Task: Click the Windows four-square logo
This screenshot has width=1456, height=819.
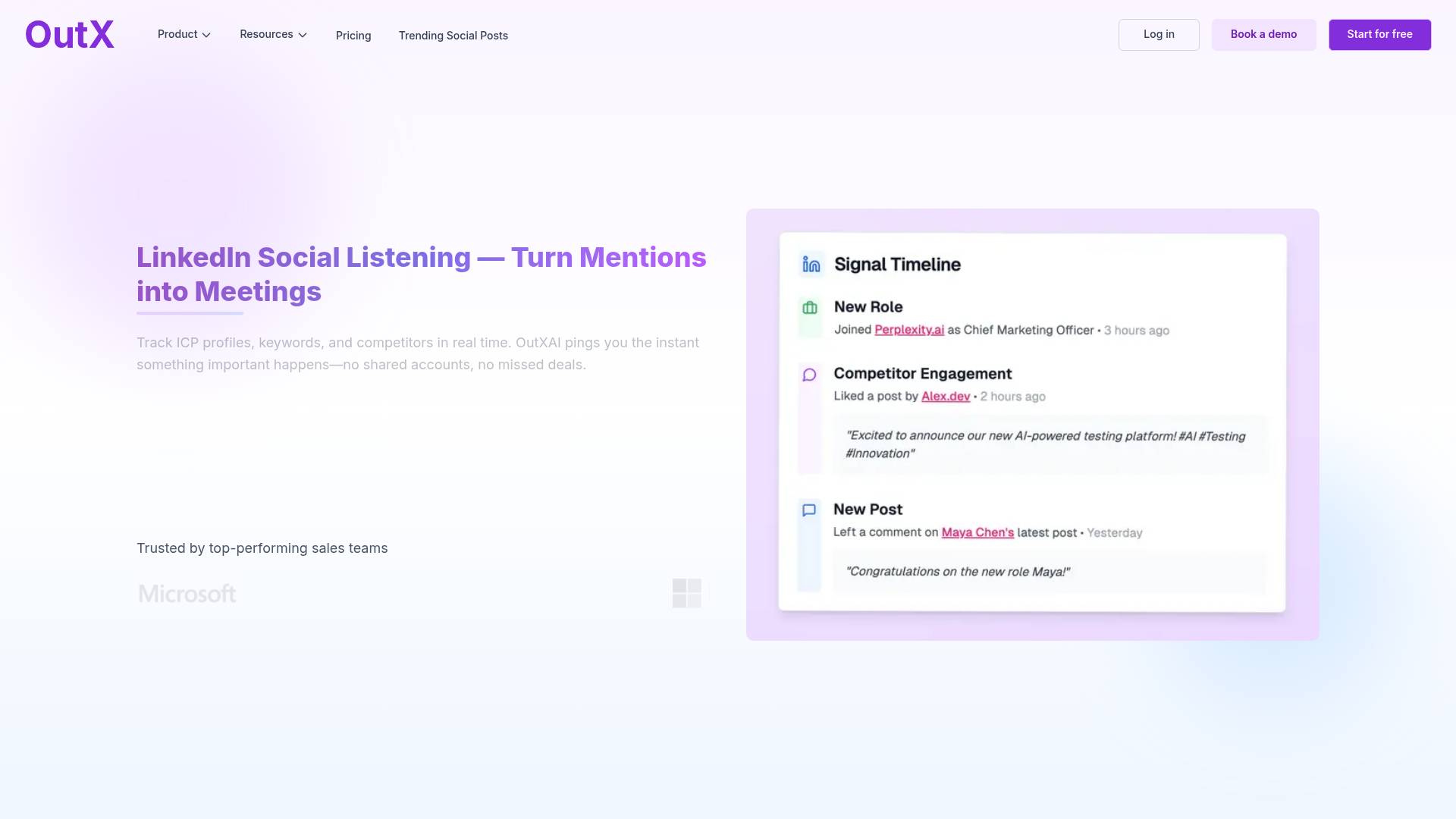Action: click(x=687, y=593)
